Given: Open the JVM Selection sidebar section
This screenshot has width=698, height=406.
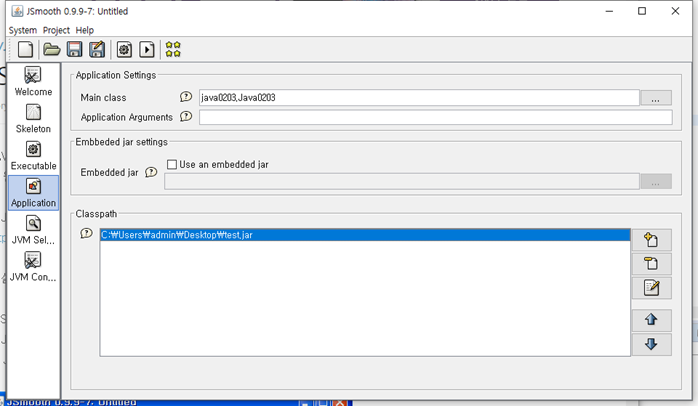Looking at the screenshot, I should click(33, 230).
